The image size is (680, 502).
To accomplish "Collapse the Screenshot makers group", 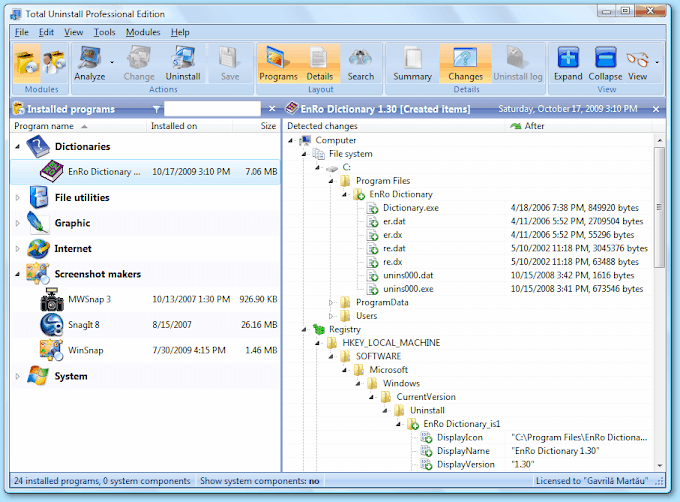I will 17,274.
